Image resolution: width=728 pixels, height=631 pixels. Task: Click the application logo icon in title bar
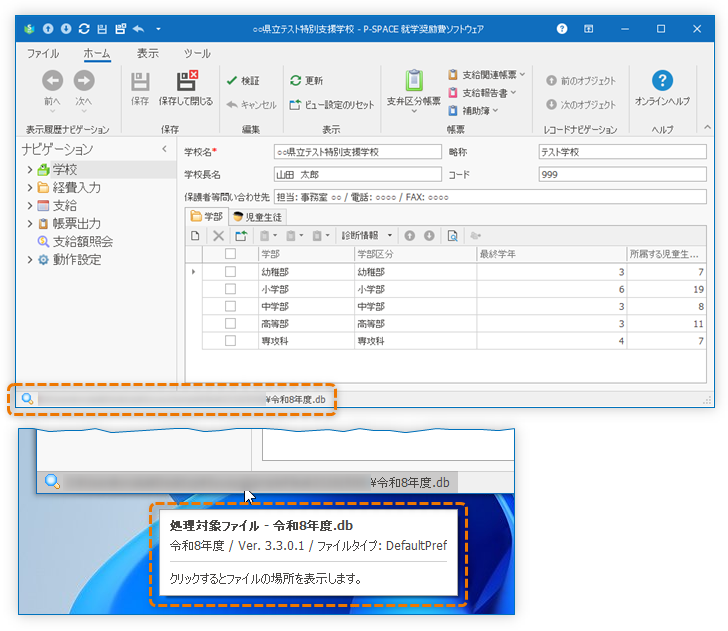click(x=29, y=29)
